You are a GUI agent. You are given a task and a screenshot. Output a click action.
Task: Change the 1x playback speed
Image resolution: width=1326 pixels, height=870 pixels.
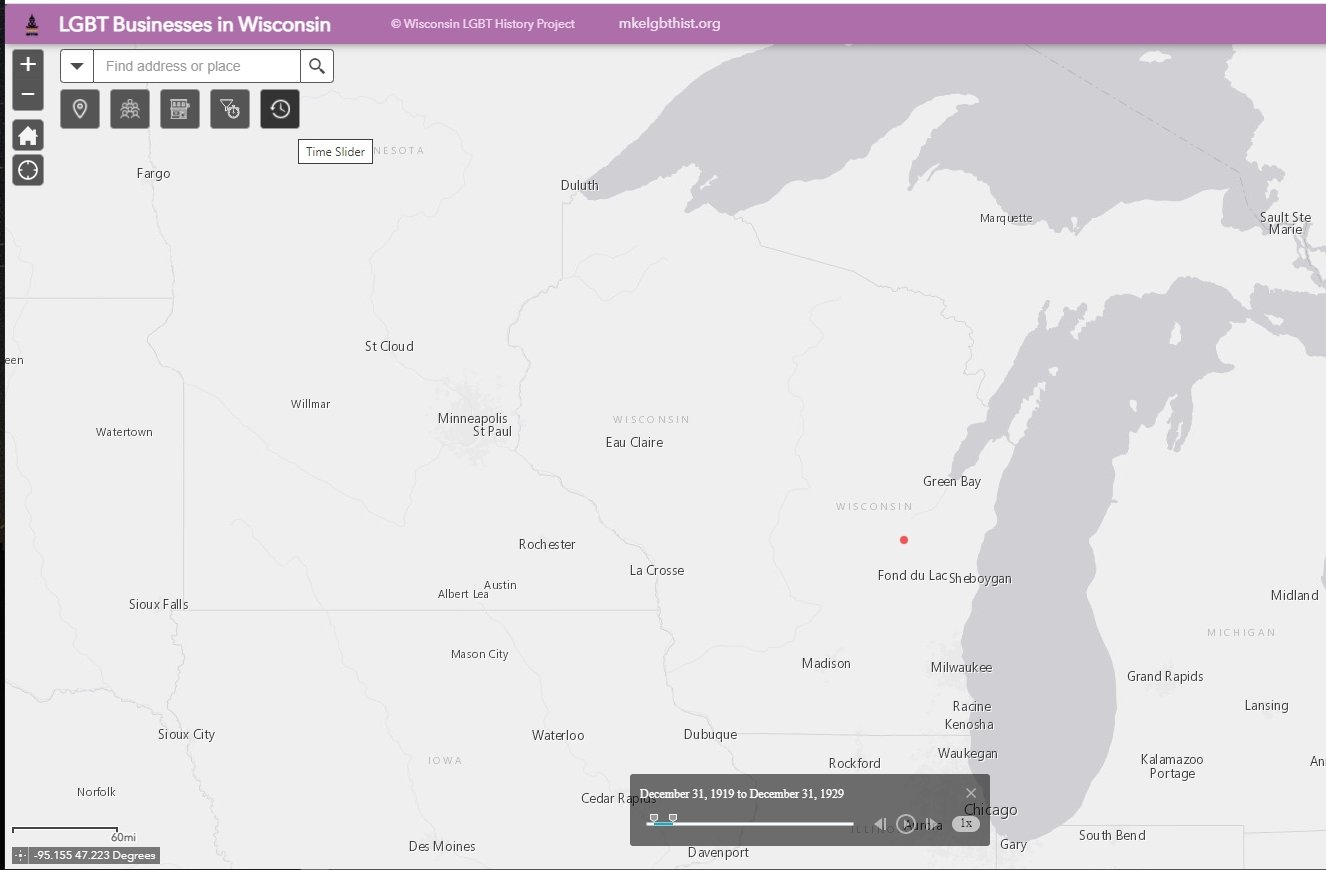coord(965,824)
